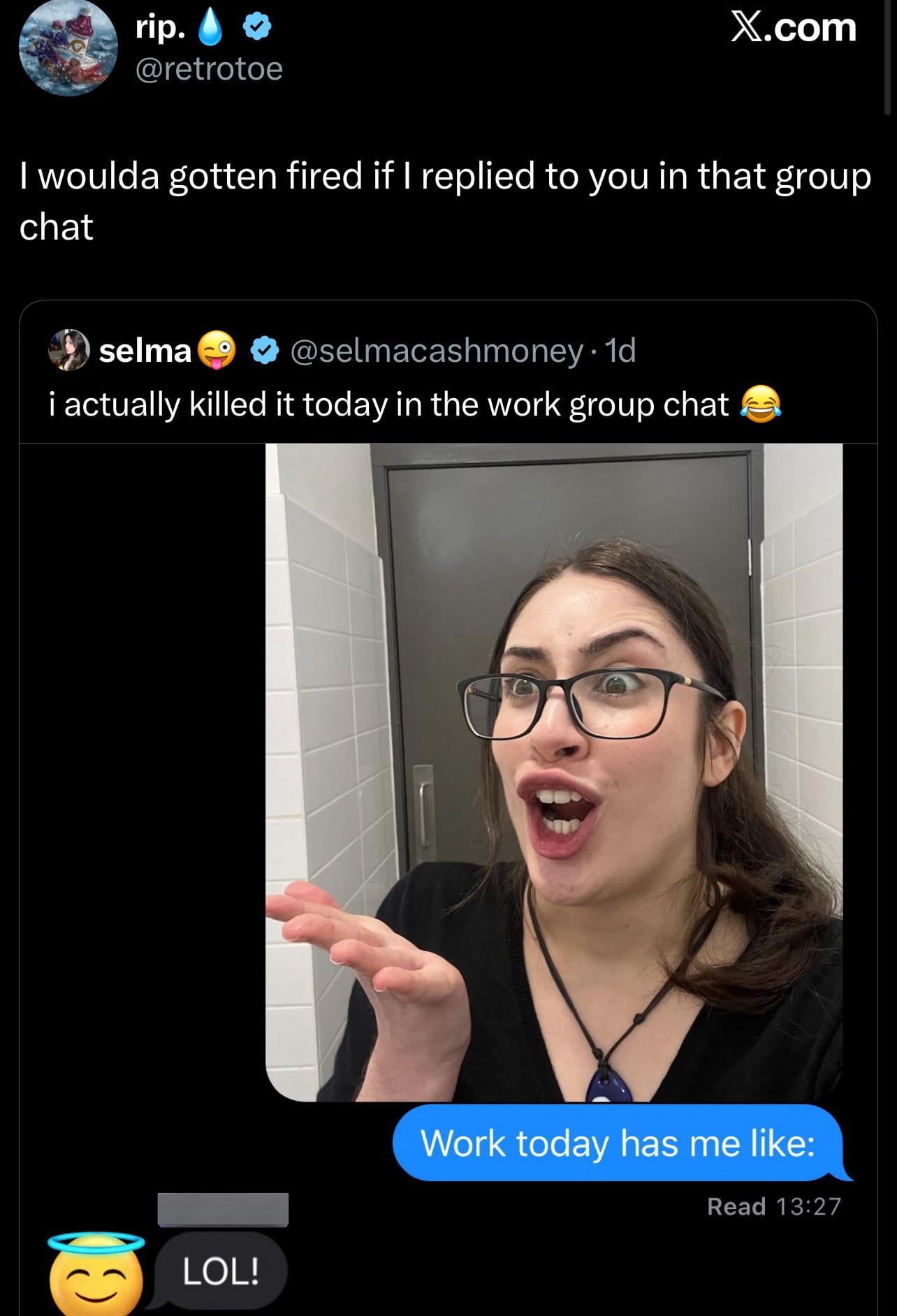
Task: Click the main tweet text about group chat
Action: tap(445, 200)
